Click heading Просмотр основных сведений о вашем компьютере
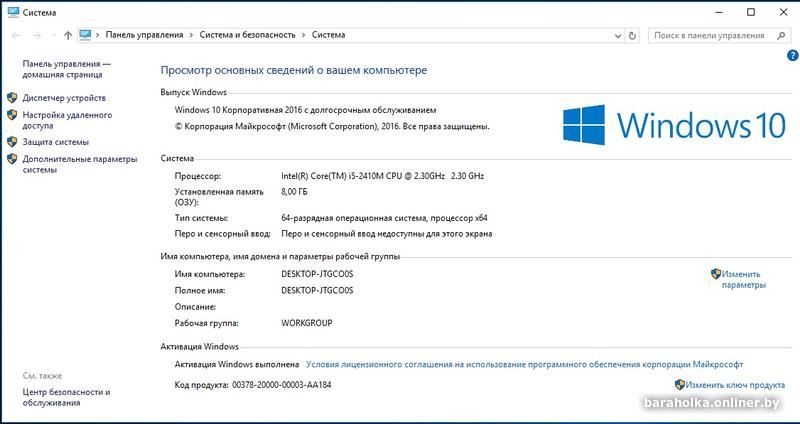 click(x=294, y=70)
